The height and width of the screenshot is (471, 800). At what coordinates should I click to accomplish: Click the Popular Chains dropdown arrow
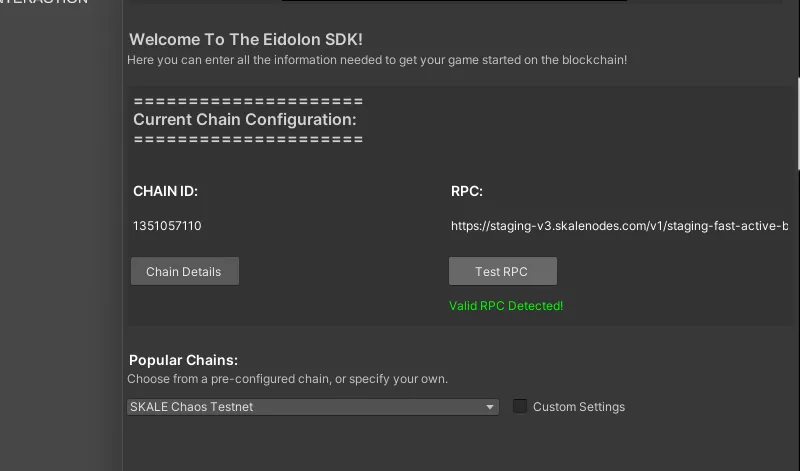tap(490, 407)
